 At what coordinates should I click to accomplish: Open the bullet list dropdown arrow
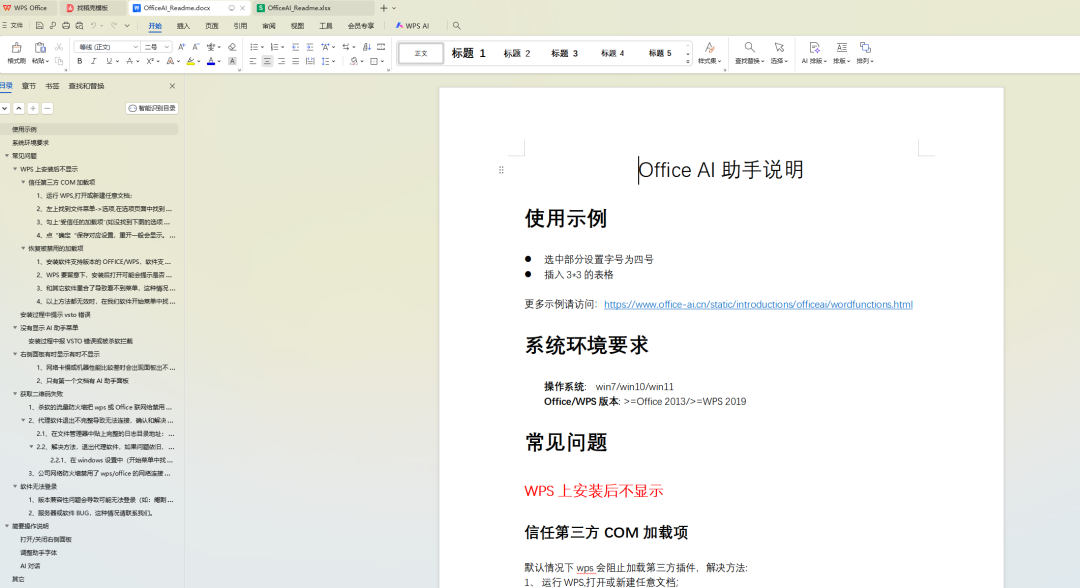[x=262, y=48]
